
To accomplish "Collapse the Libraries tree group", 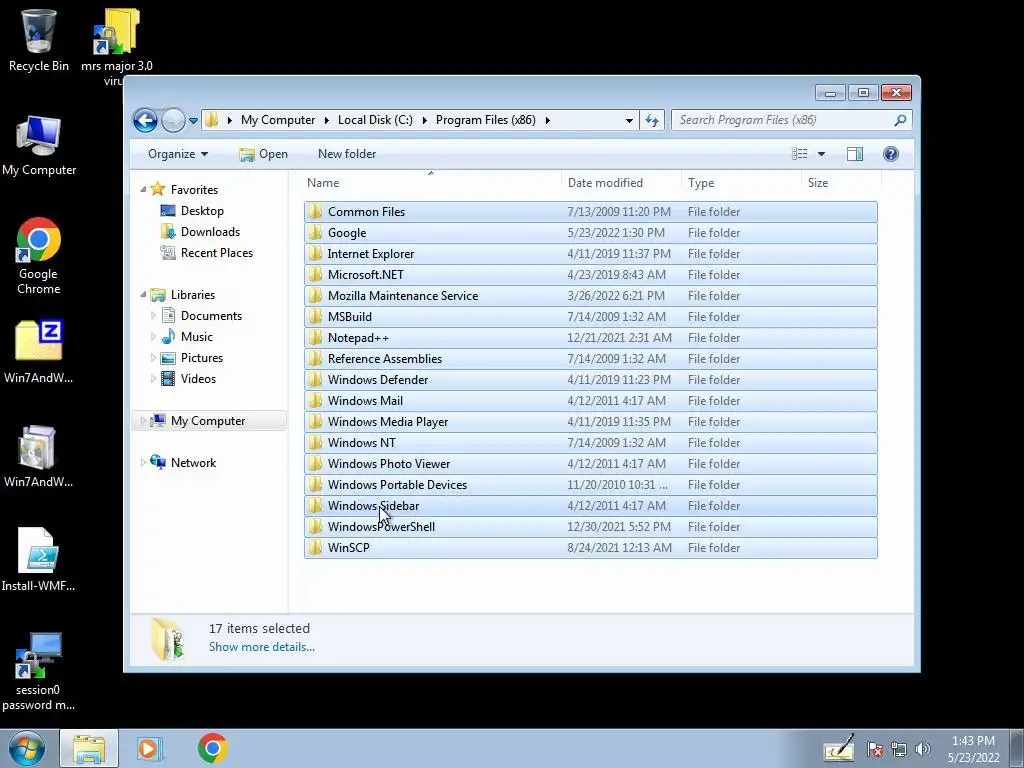I will [x=143, y=295].
